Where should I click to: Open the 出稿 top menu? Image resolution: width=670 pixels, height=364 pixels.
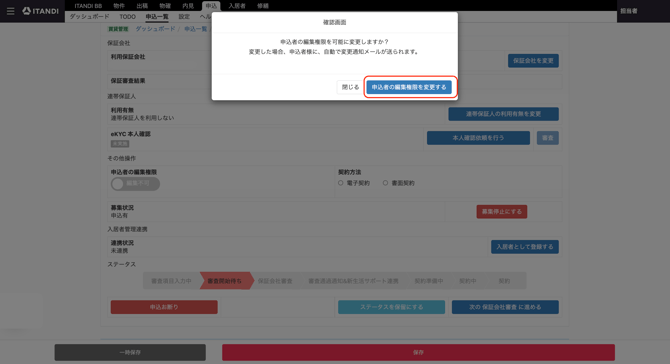[142, 6]
